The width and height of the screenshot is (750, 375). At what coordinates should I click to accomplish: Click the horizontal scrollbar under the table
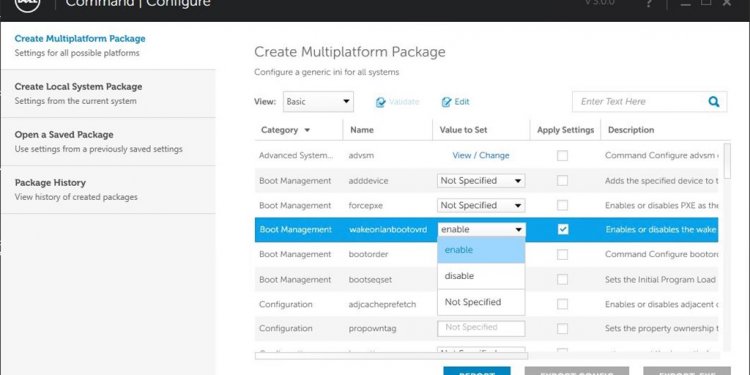391,356
